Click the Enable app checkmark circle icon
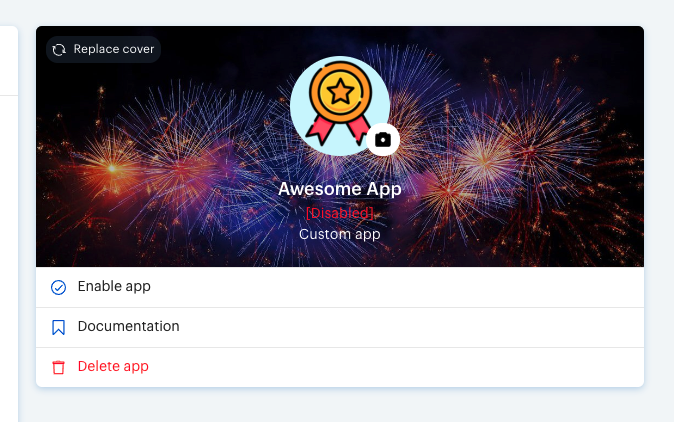Viewport: 674px width, 422px height. (58, 287)
